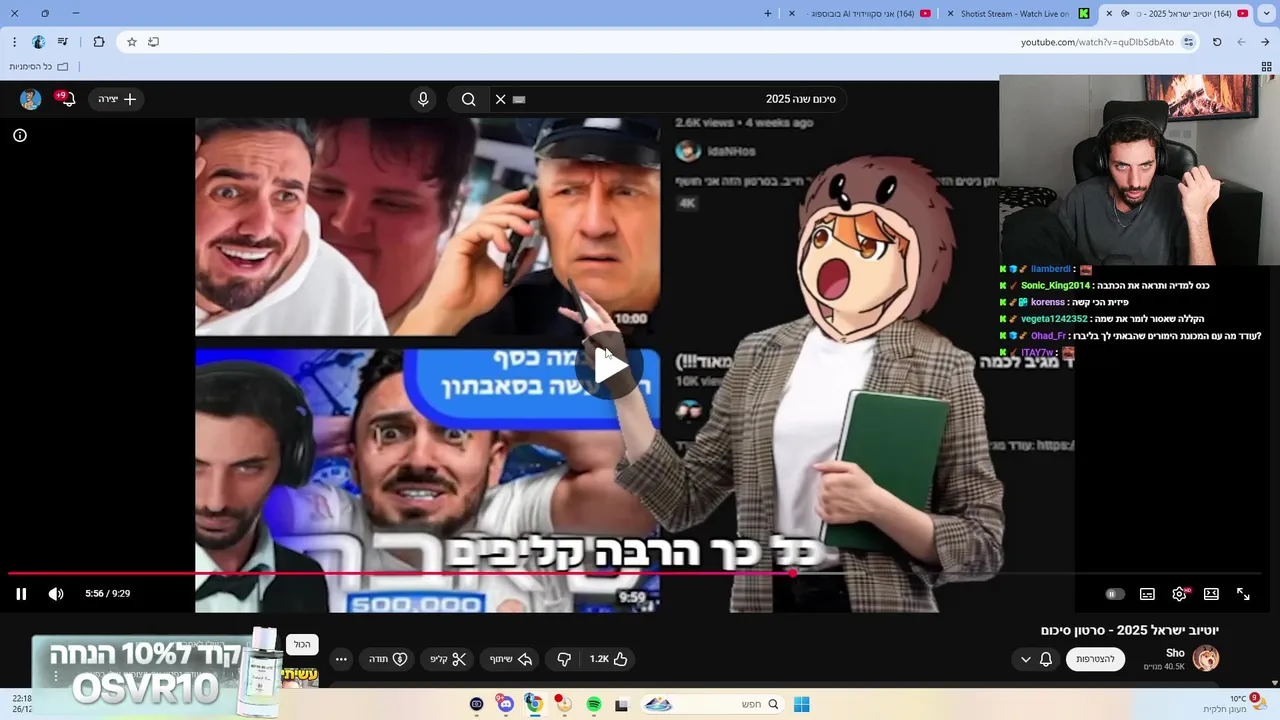Open the tab search dropdown arrow
The image size is (1280, 720).
1267,14
